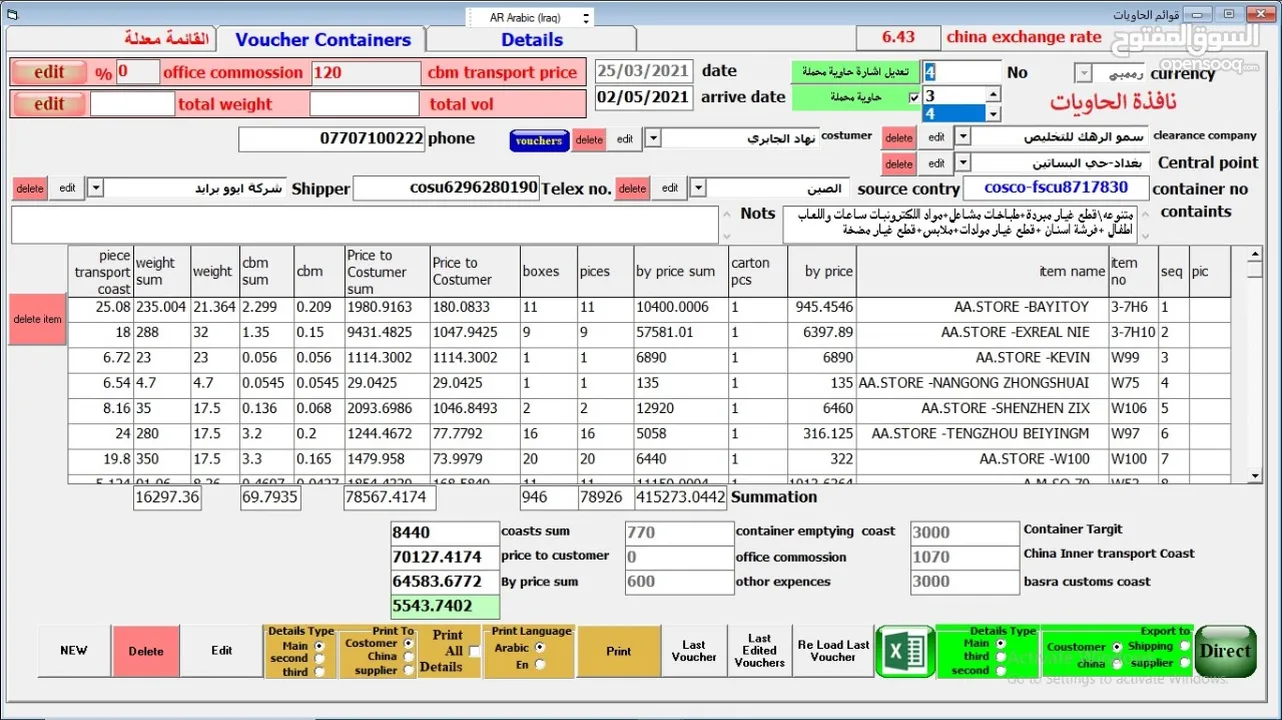Click the container no field cosco-fscu8717830

tap(1055, 187)
